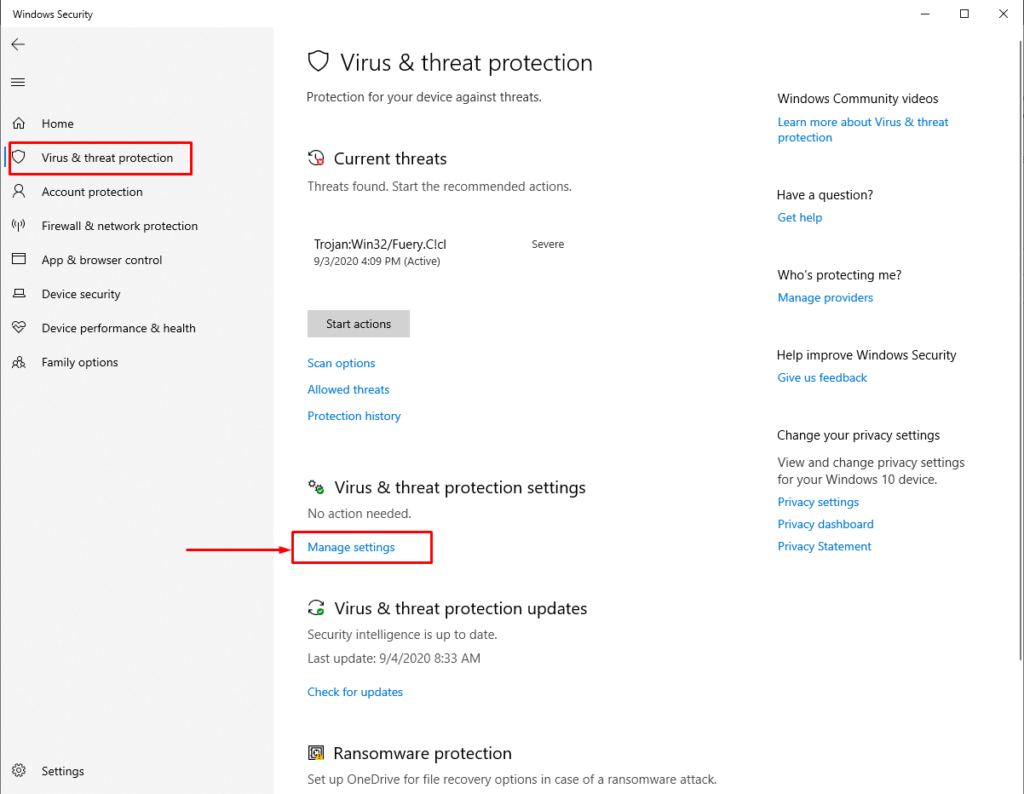Viewport: 1024px width, 794px height.
Task: Click the Firewall network antenna icon
Action: click(x=19, y=225)
